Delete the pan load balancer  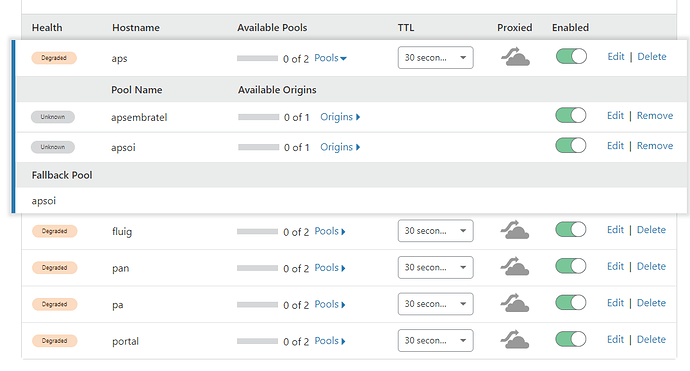click(x=651, y=266)
